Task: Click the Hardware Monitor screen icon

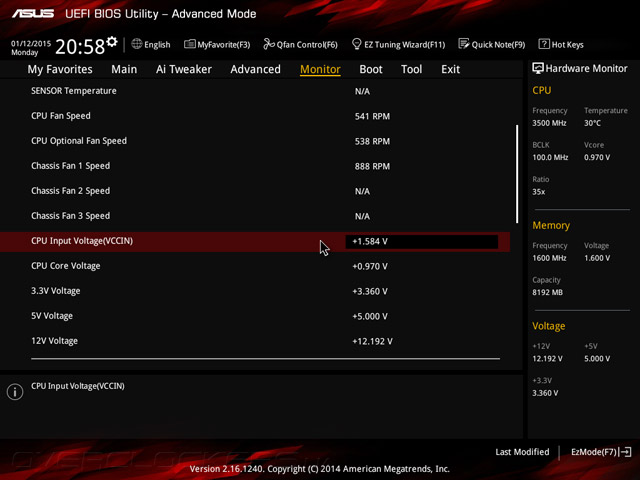Action: 538,68
